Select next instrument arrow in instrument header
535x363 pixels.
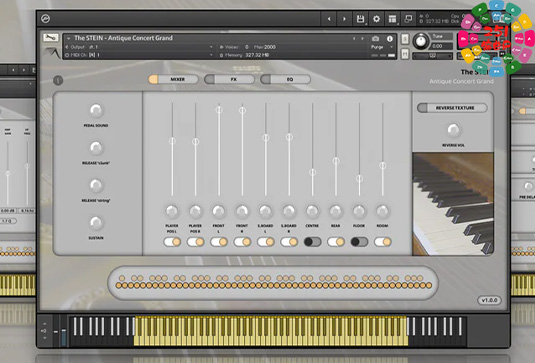362,39
